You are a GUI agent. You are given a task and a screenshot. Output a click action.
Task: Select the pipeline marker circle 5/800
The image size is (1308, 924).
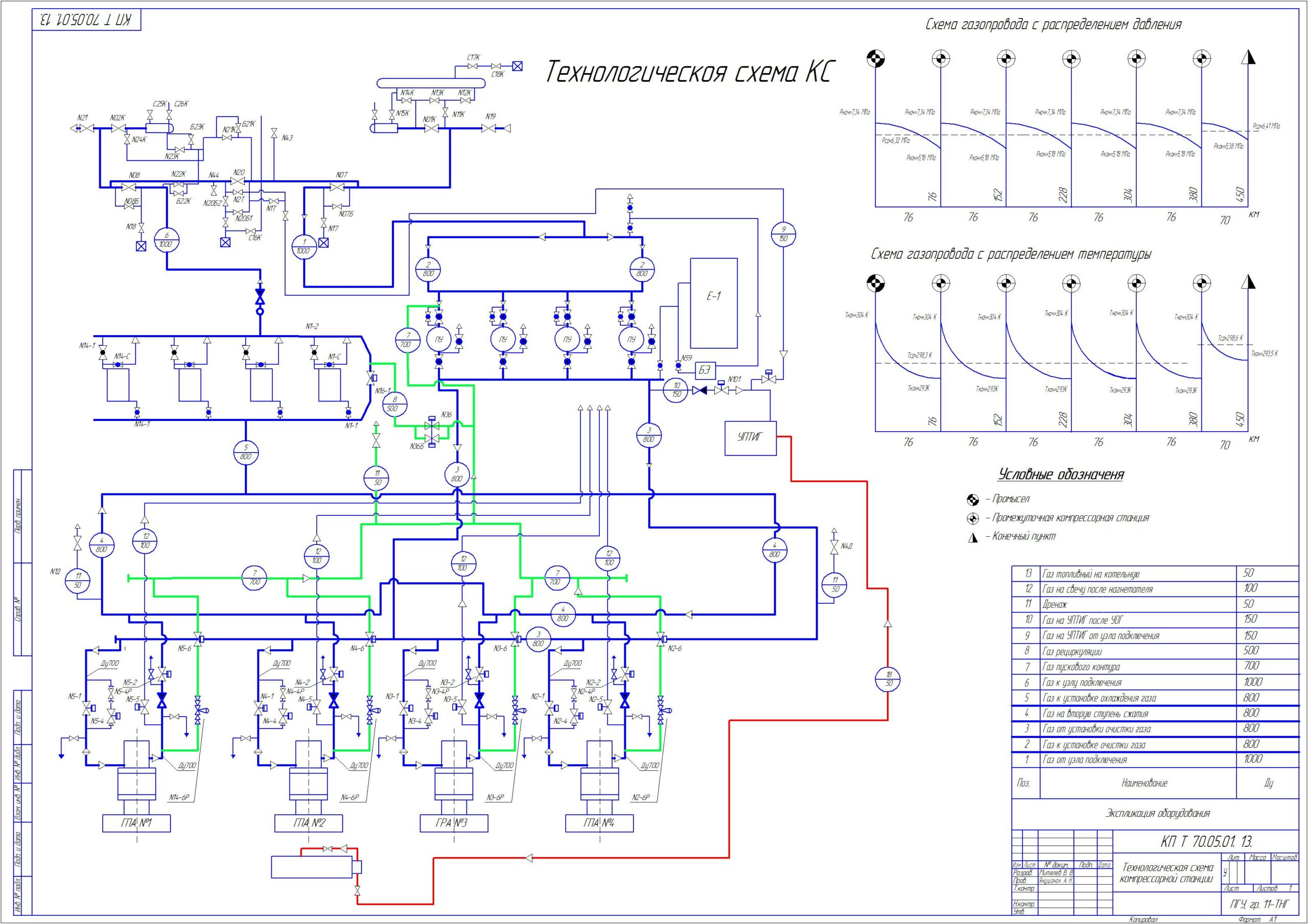click(246, 453)
